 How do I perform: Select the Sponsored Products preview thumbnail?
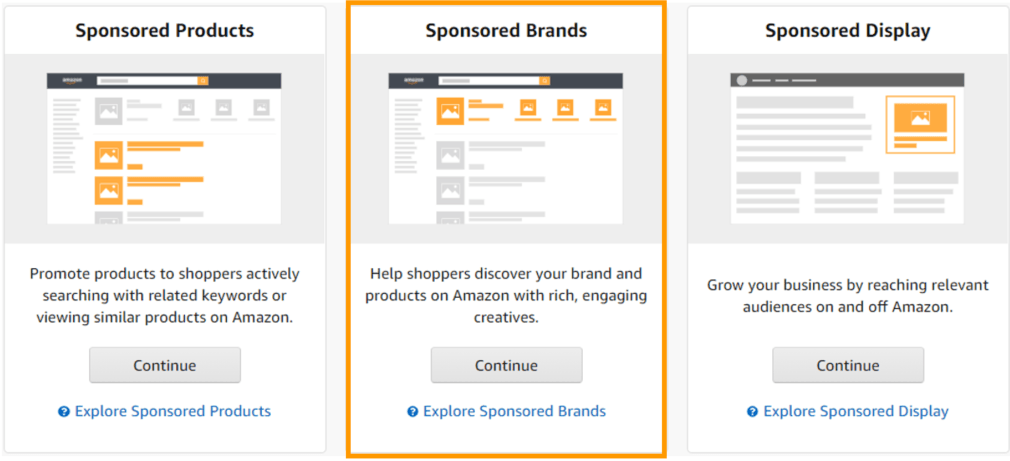pos(165,148)
